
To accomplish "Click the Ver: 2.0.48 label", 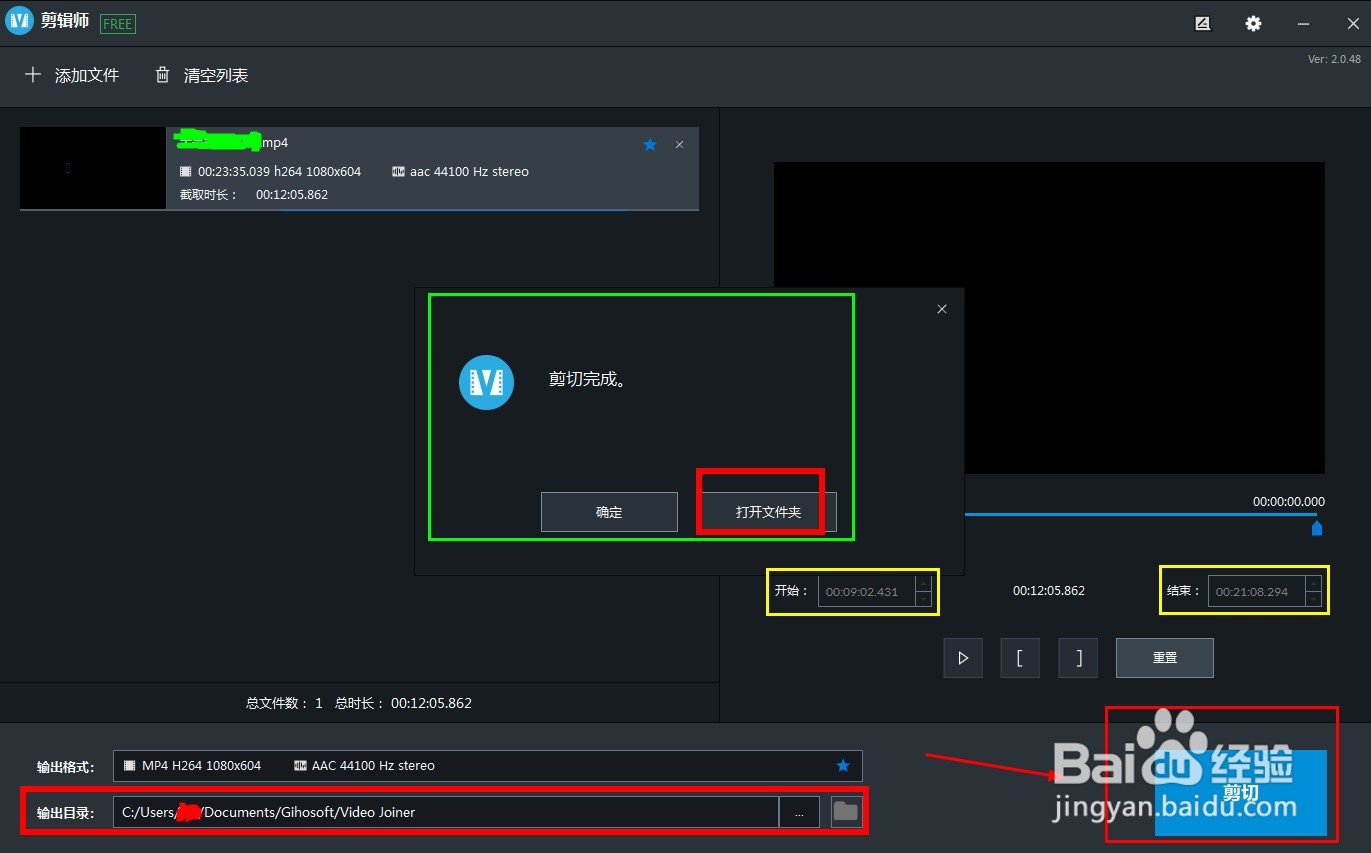I will (x=1334, y=60).
